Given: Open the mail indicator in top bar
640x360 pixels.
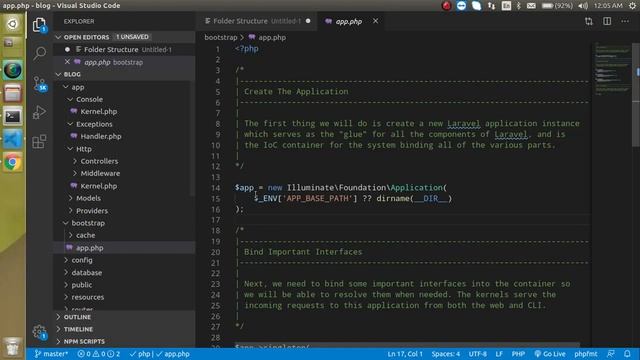Looking at the screenshot, I should pos(531,6).
